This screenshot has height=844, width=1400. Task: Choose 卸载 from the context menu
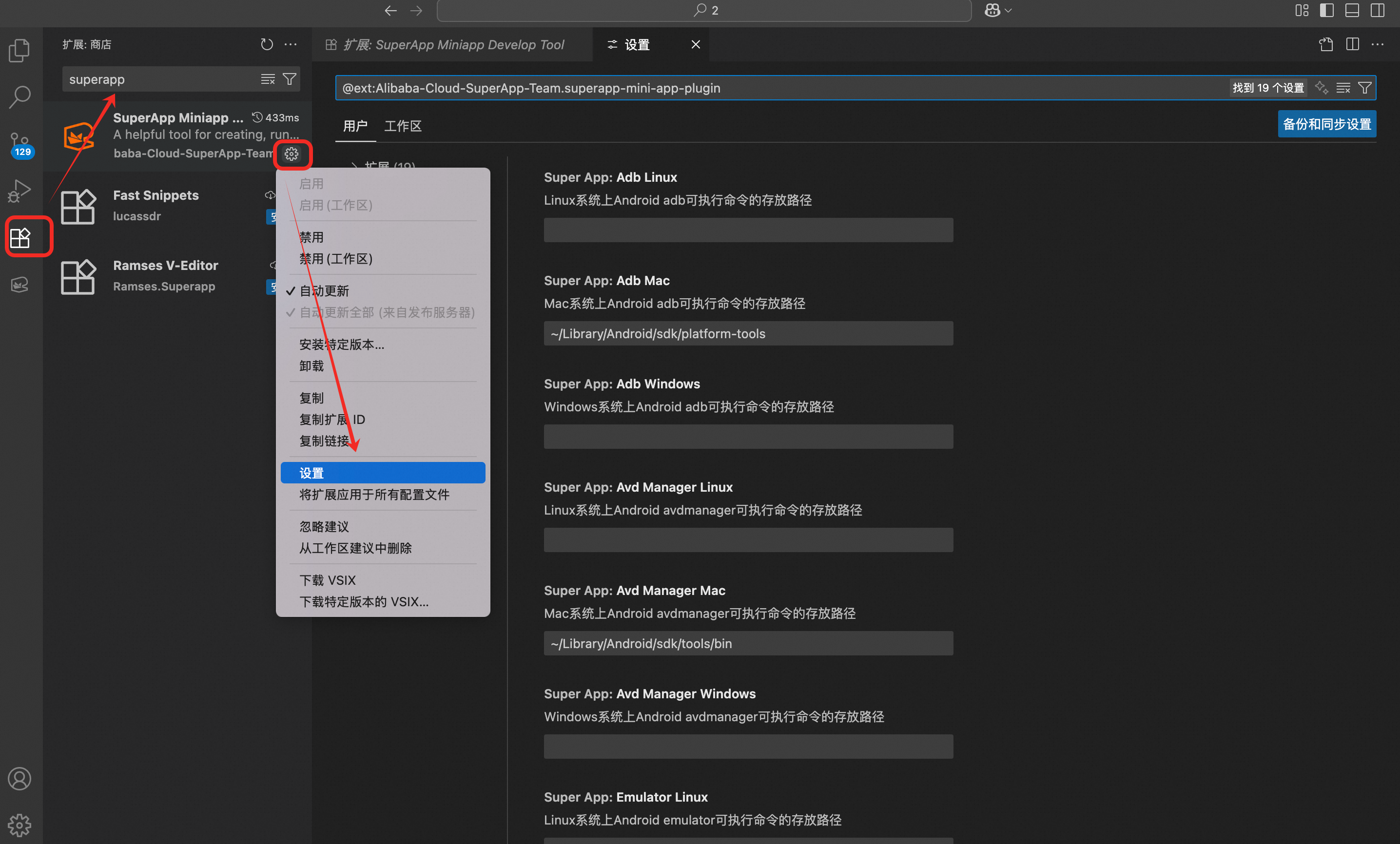pos(311,366)
